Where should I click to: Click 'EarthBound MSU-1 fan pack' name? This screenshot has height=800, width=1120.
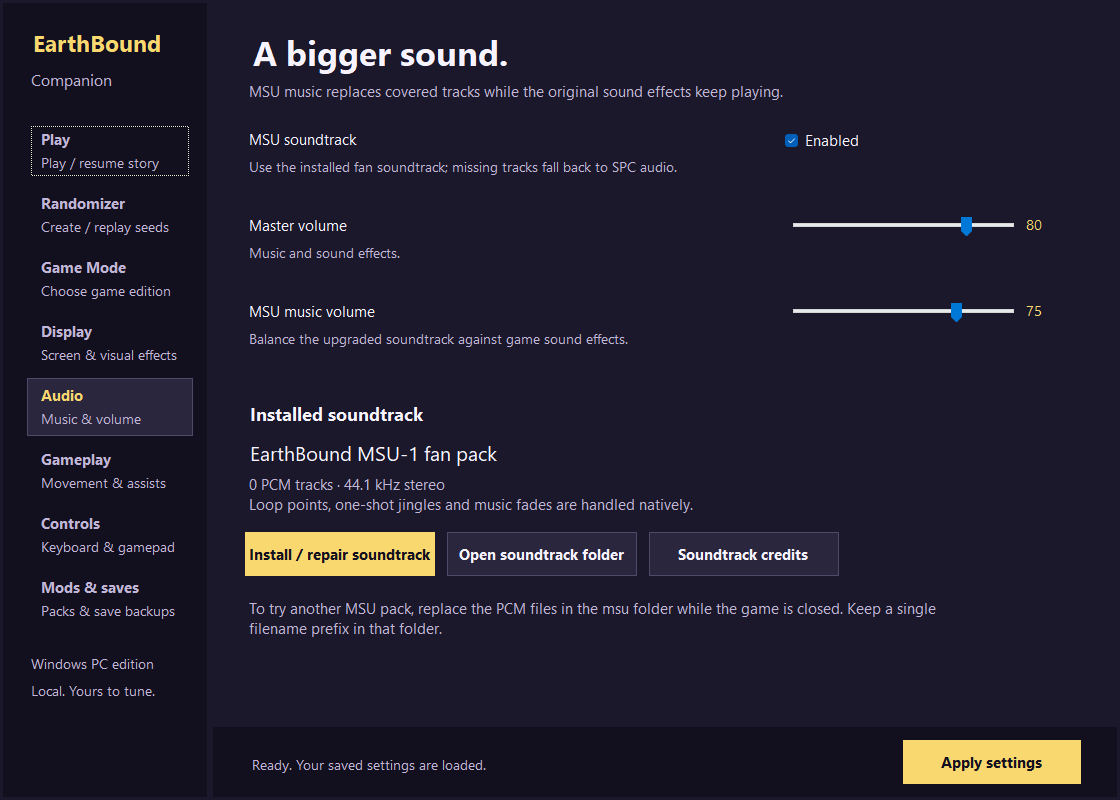374,454
